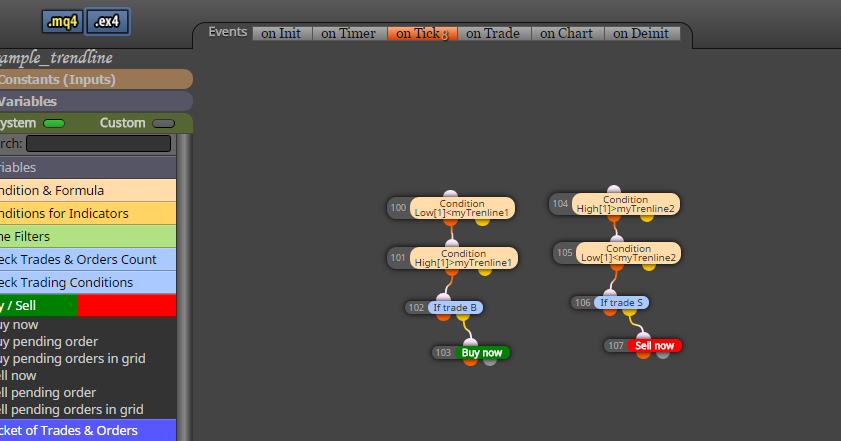
Task: Click yellow output connector of block 100
Action: 482,222
